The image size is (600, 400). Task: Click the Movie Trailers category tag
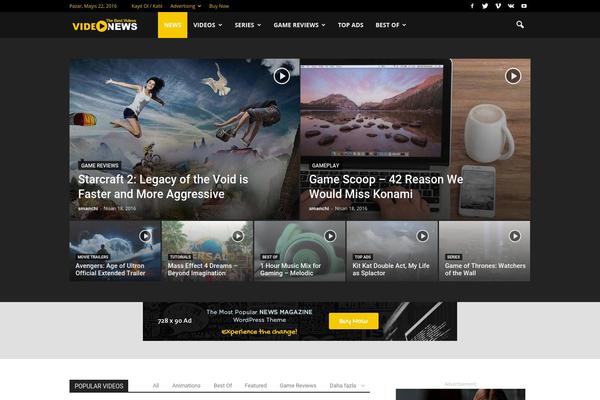(93, 257)
